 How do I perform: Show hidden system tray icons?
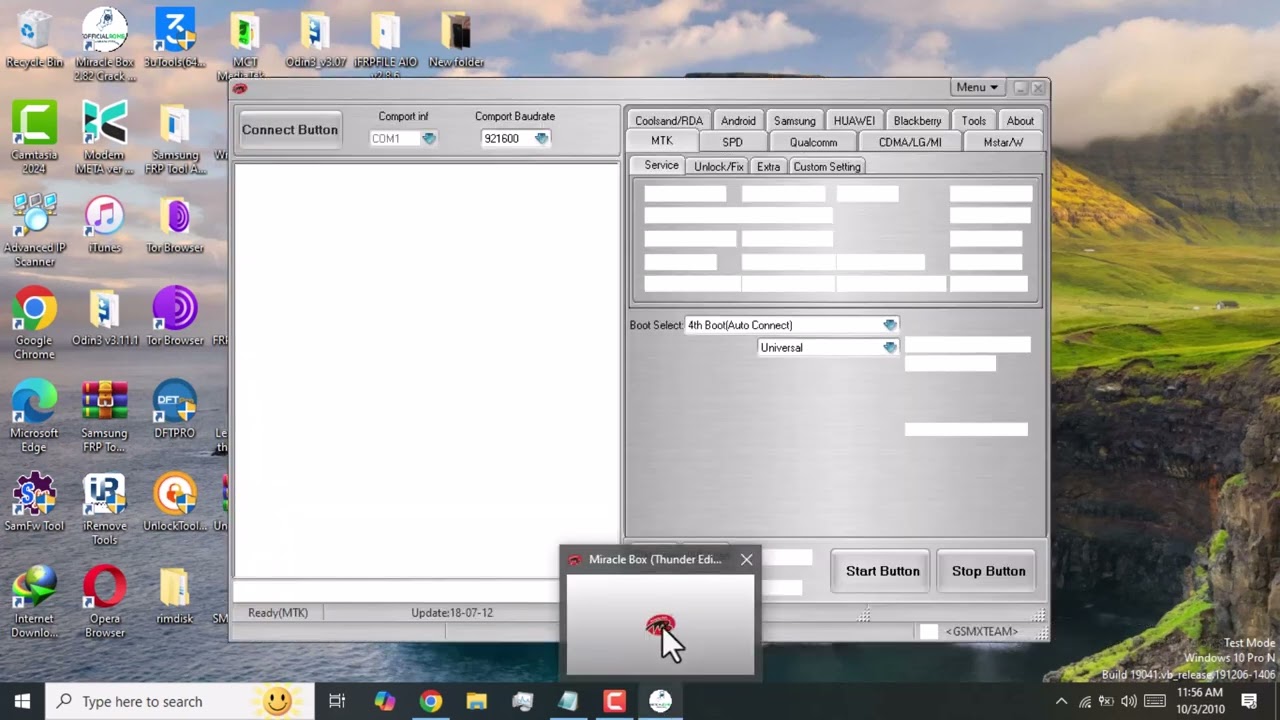pos(1061,701)
